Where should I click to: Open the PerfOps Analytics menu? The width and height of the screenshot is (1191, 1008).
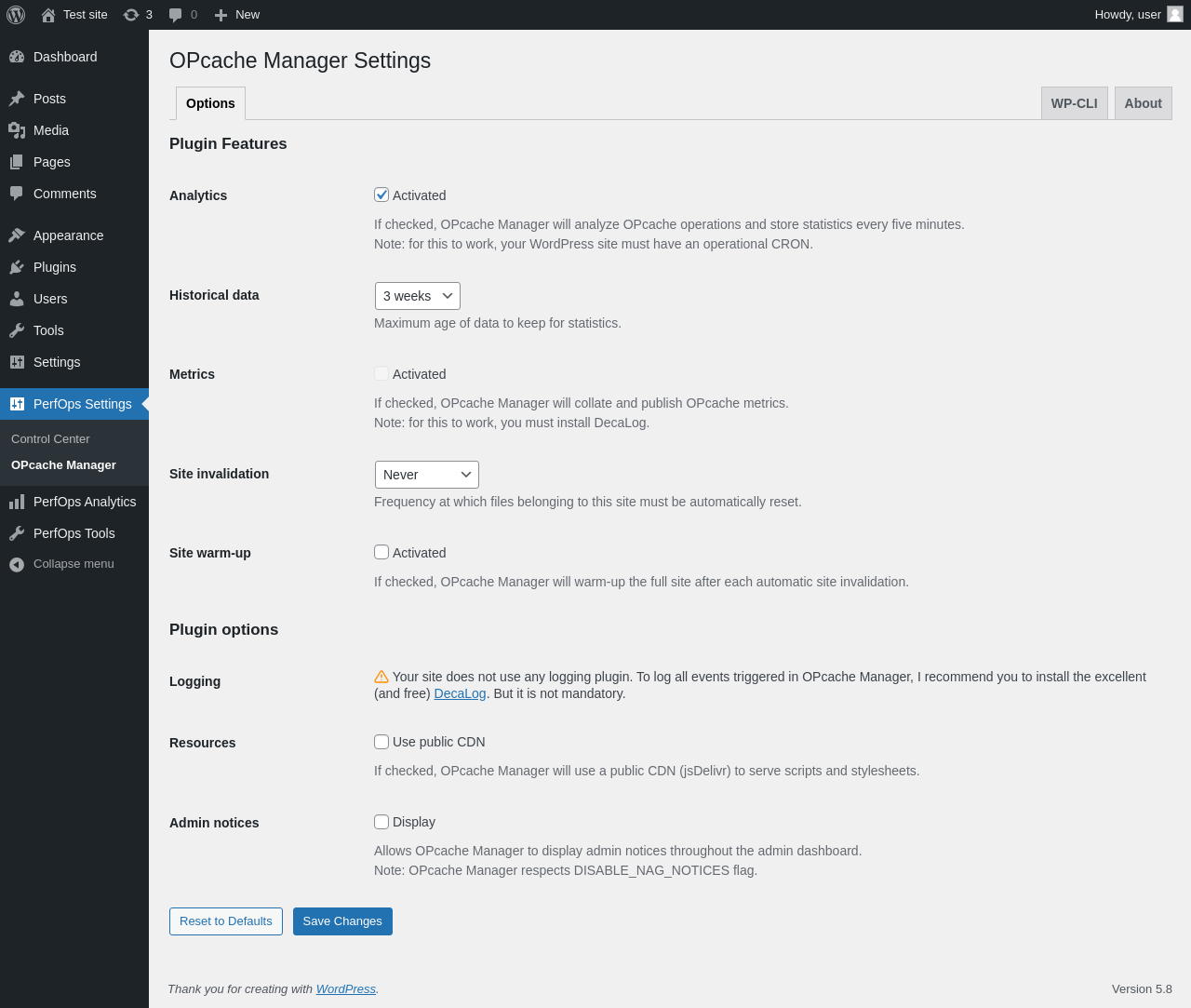(74, 502)
